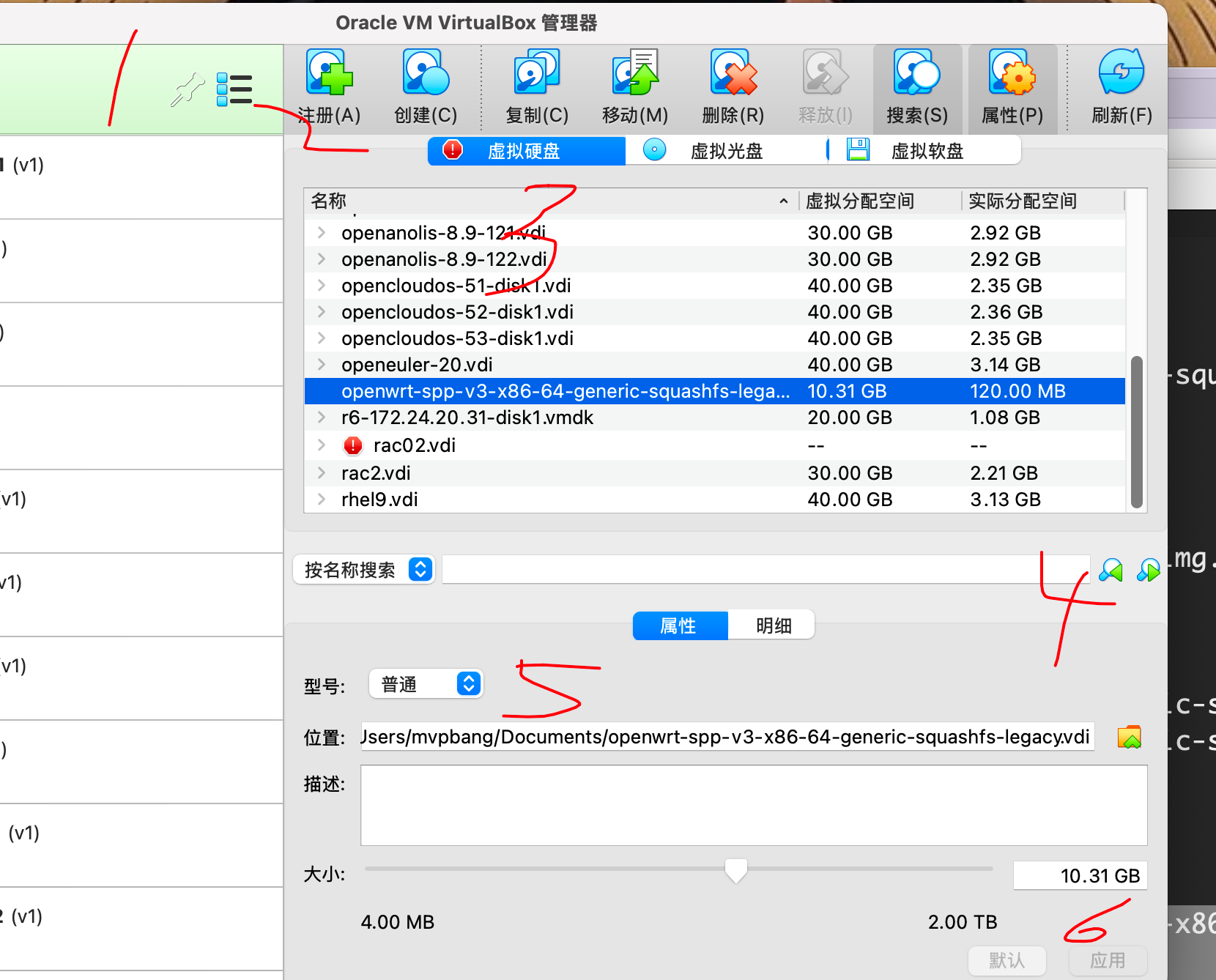Click the Default (默认) button
This screenshot has height=980, width=1216.
(1006, 960)
